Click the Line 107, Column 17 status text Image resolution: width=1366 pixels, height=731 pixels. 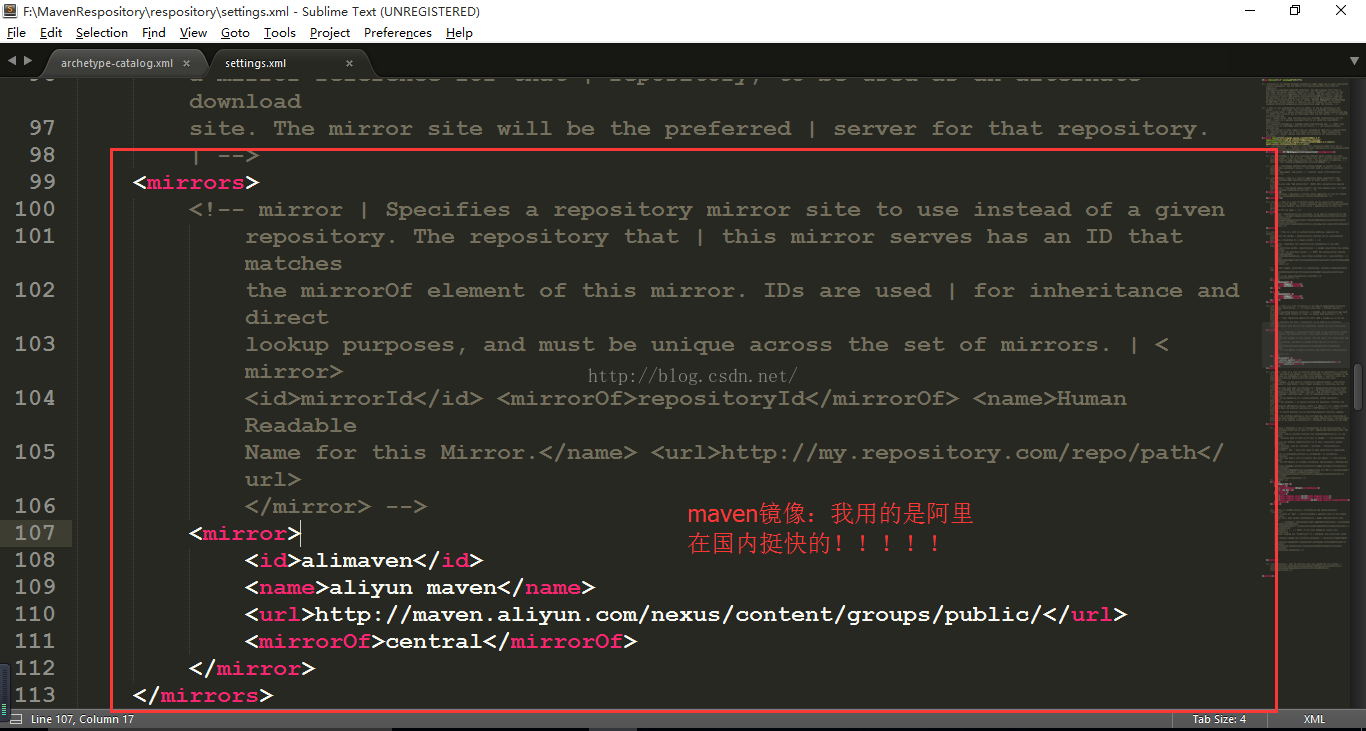[82, 720]
